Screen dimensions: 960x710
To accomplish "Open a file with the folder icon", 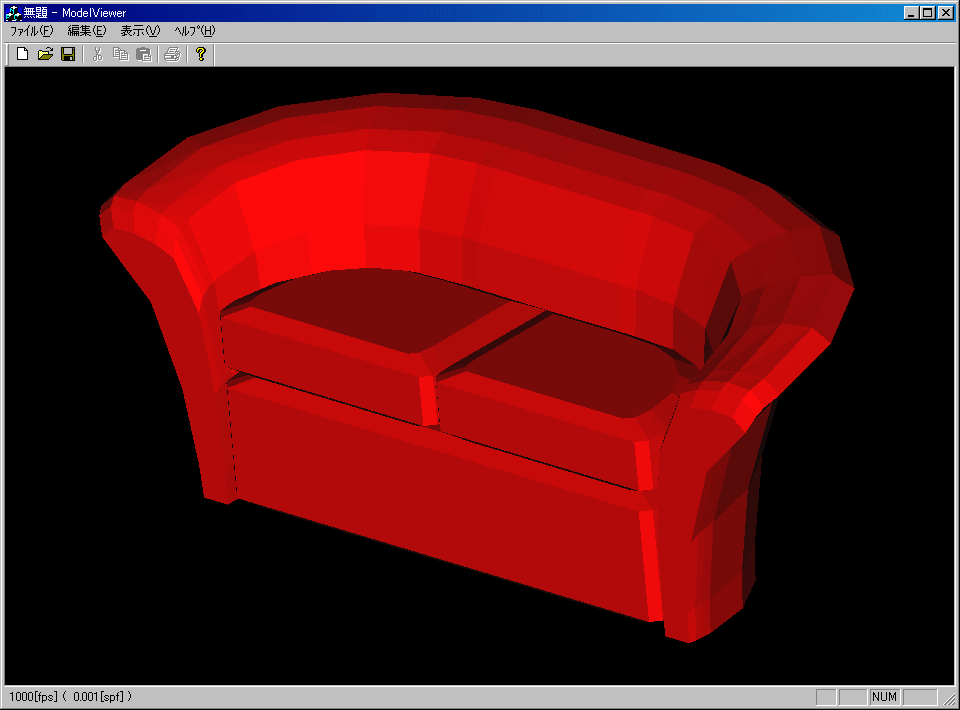I will click(x=45, y=54).
